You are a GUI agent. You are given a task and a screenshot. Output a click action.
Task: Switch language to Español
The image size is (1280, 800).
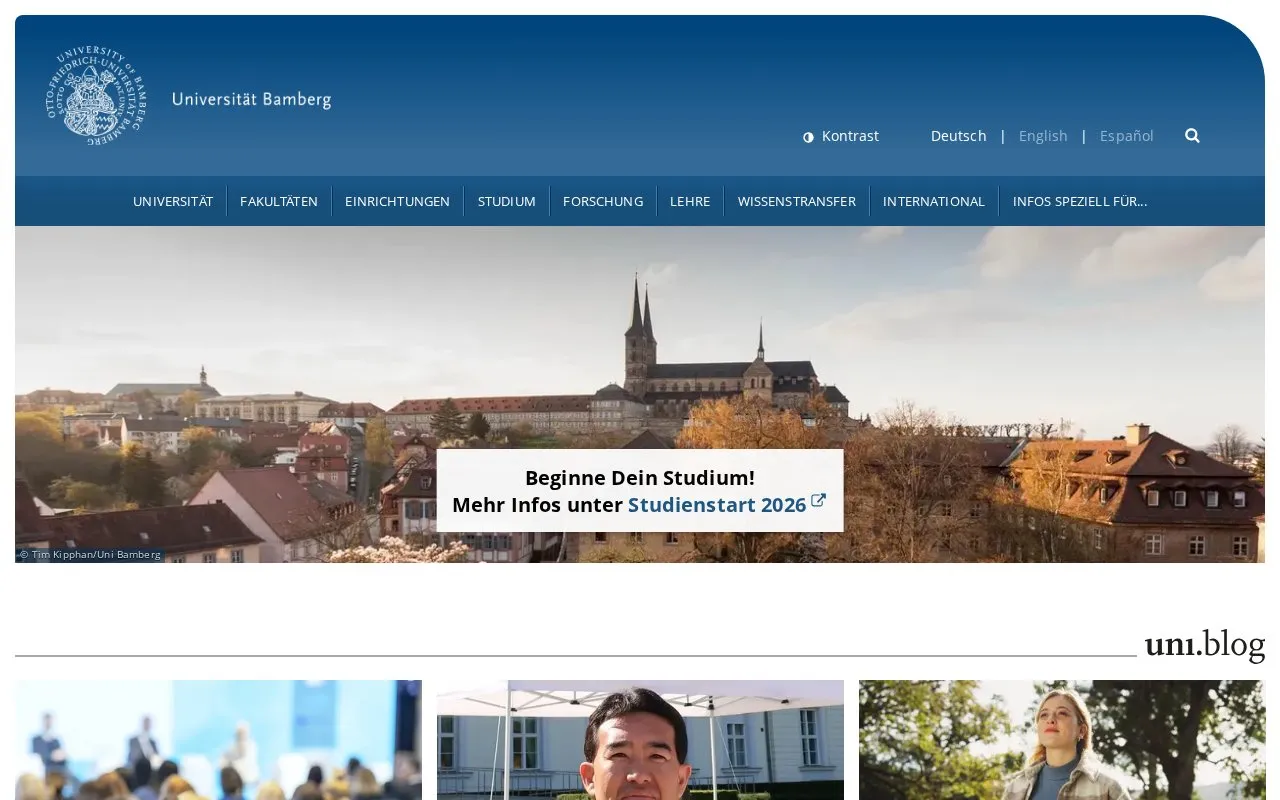pos(1127,136)
